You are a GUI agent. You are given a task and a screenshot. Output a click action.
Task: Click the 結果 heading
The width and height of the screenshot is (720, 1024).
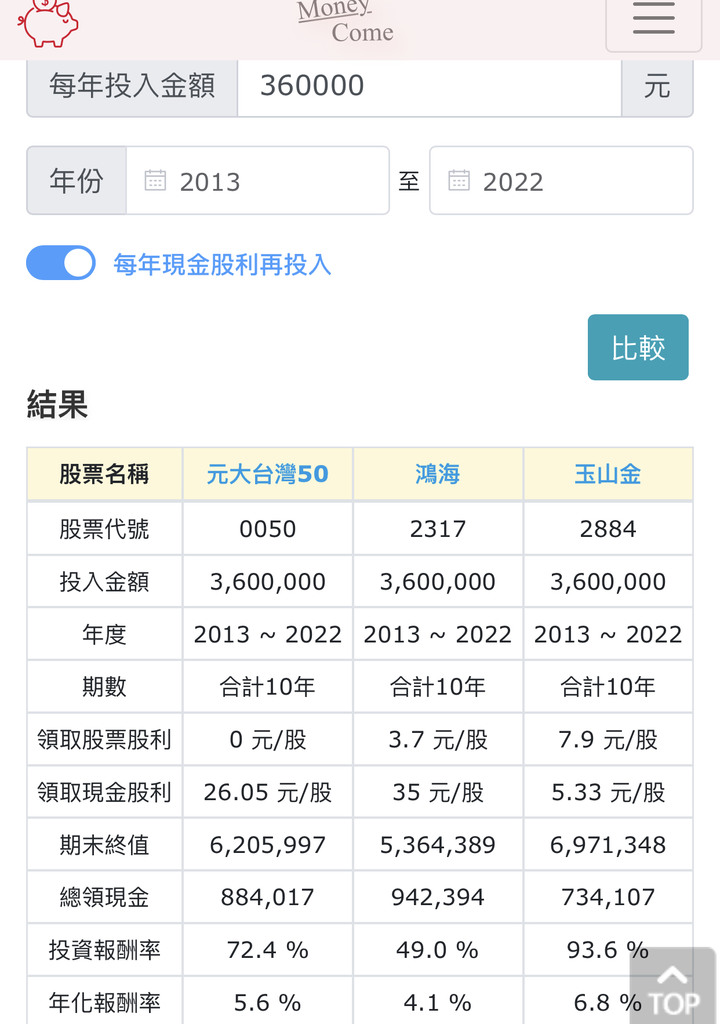coord(57,404)
